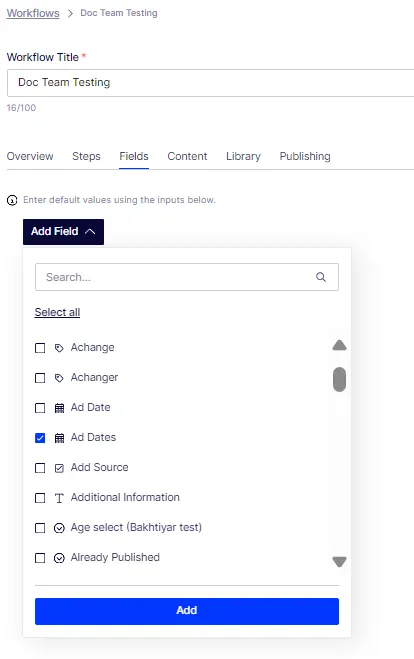Check the Achange field checkbox
This screenshot has width=414, height=659.
[x=40, y=348]
